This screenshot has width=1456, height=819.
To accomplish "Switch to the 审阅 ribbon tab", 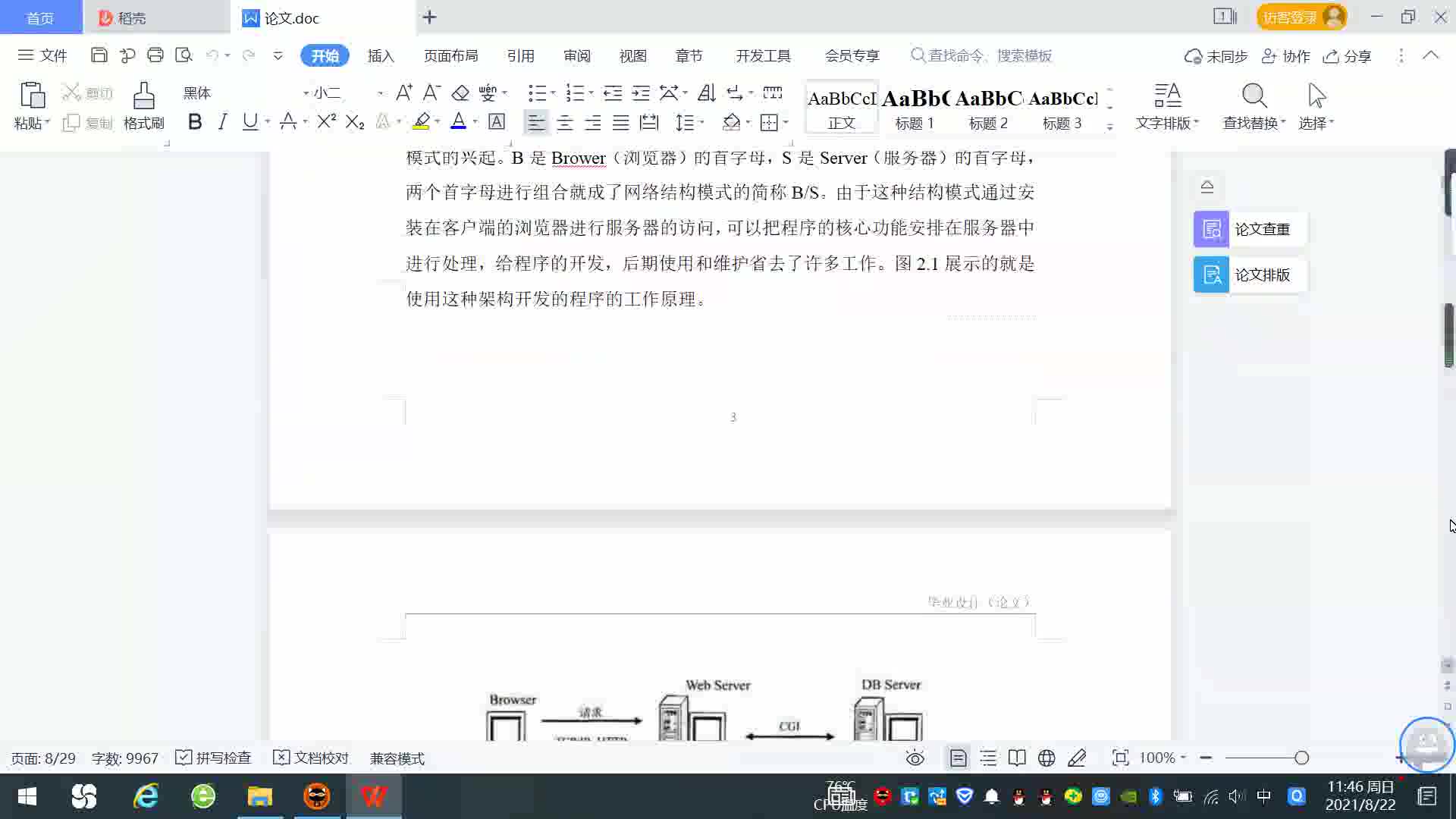I will 576,55.
